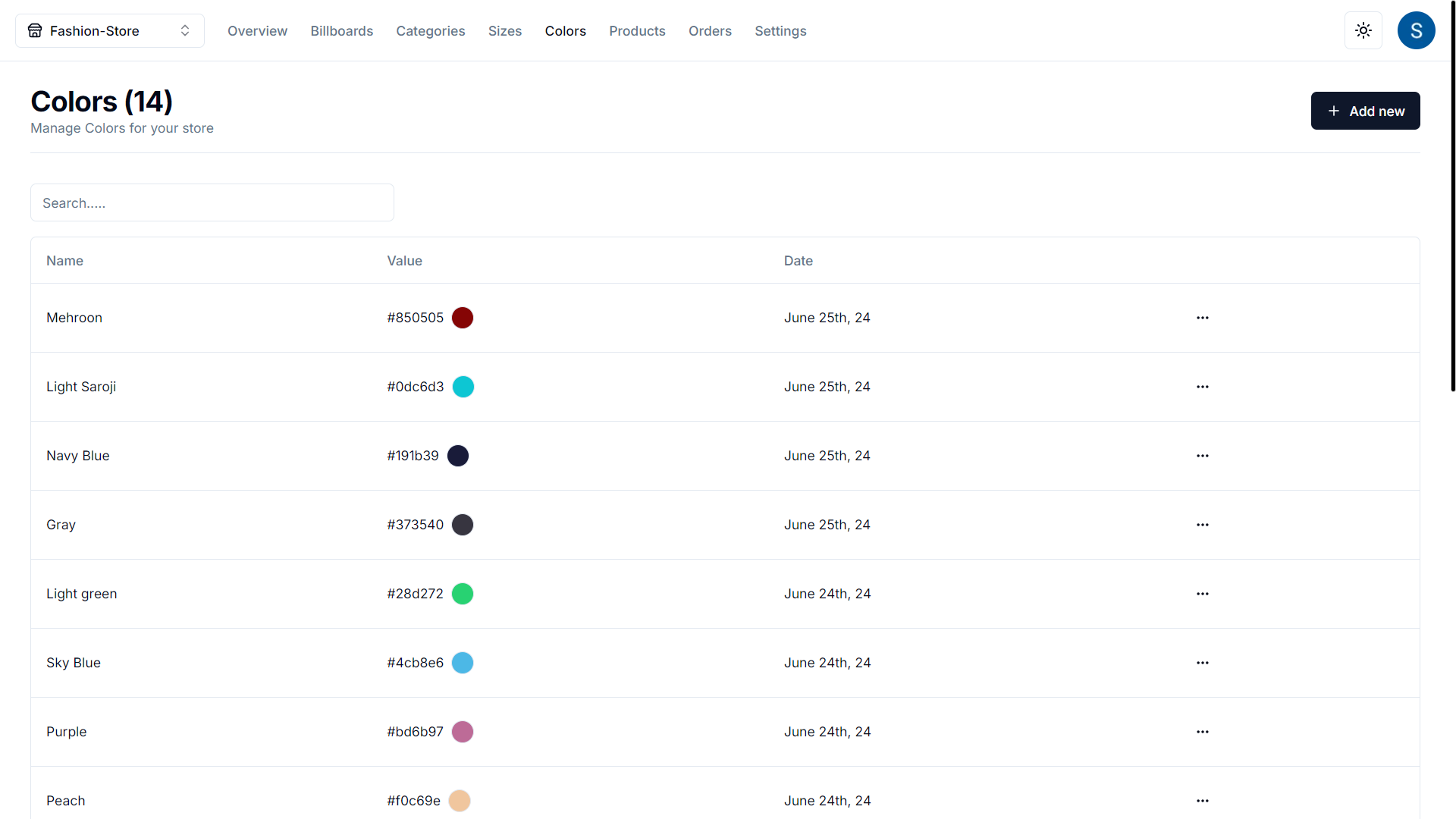Click the #f0c69e hex value
The width and height of the screenshot is (1456, 819).
(414, 801)
